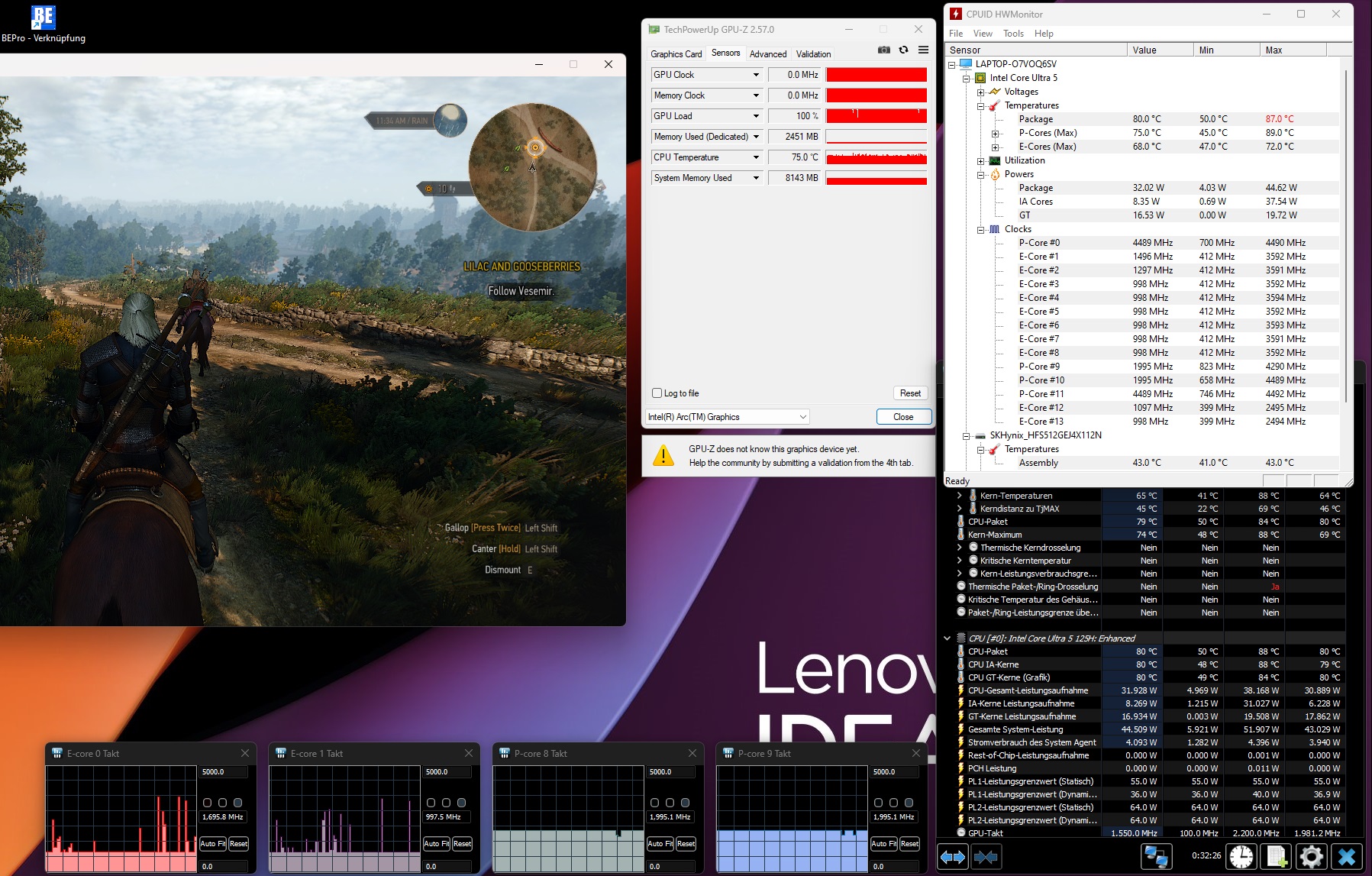This screenshot has width=1372, height=876.
Task: Click the HWiNFO collapse columns arrows icon
Action: pos(986,857)
